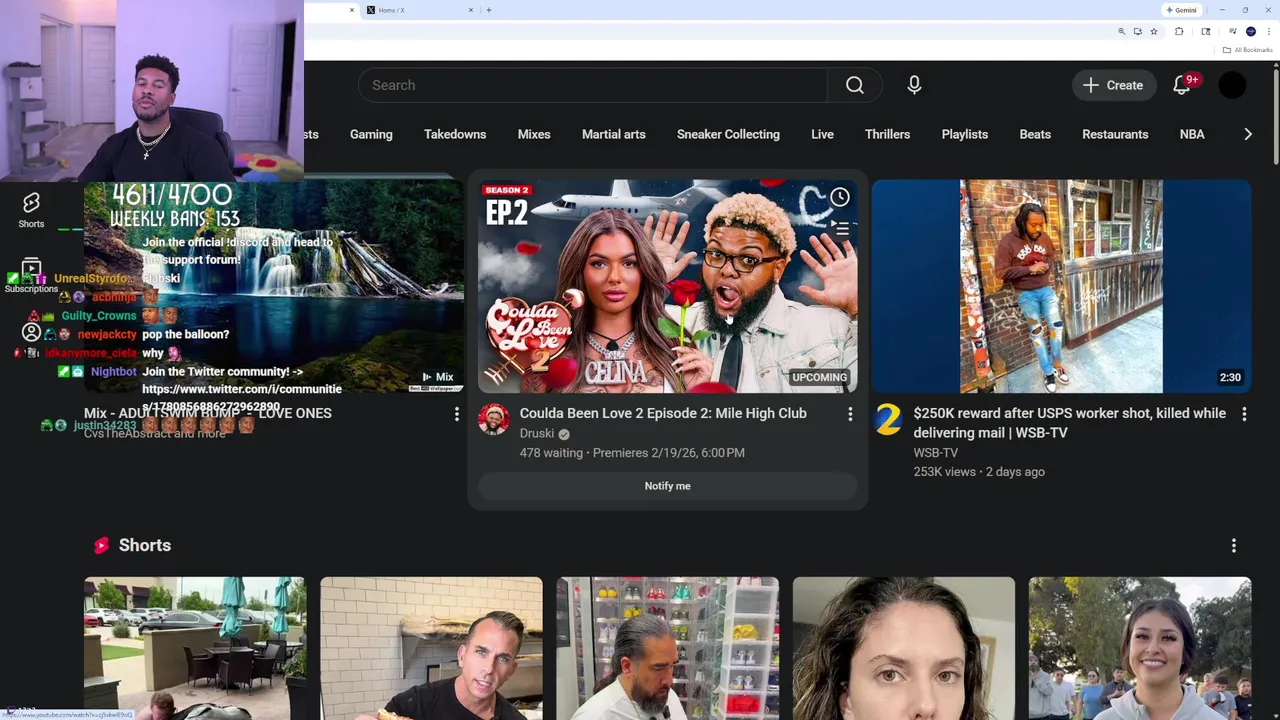The width and height of the screenshot is (1280, 720).
Task: Open the Short with man by brick oven
Action: (x=431, y=648)
